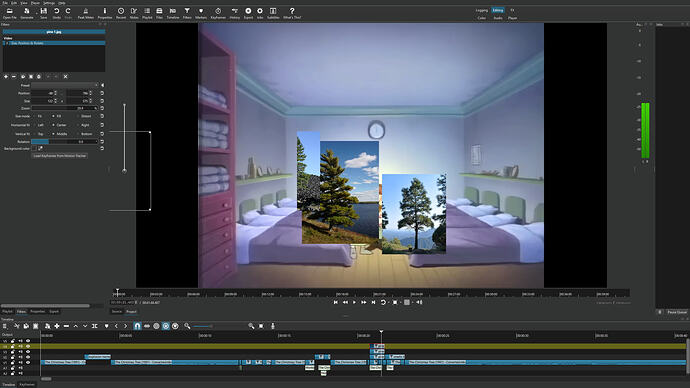This screenshot has width=690, height=388.
Task: Switch to the Source player tab
Action: pos(117,311)
